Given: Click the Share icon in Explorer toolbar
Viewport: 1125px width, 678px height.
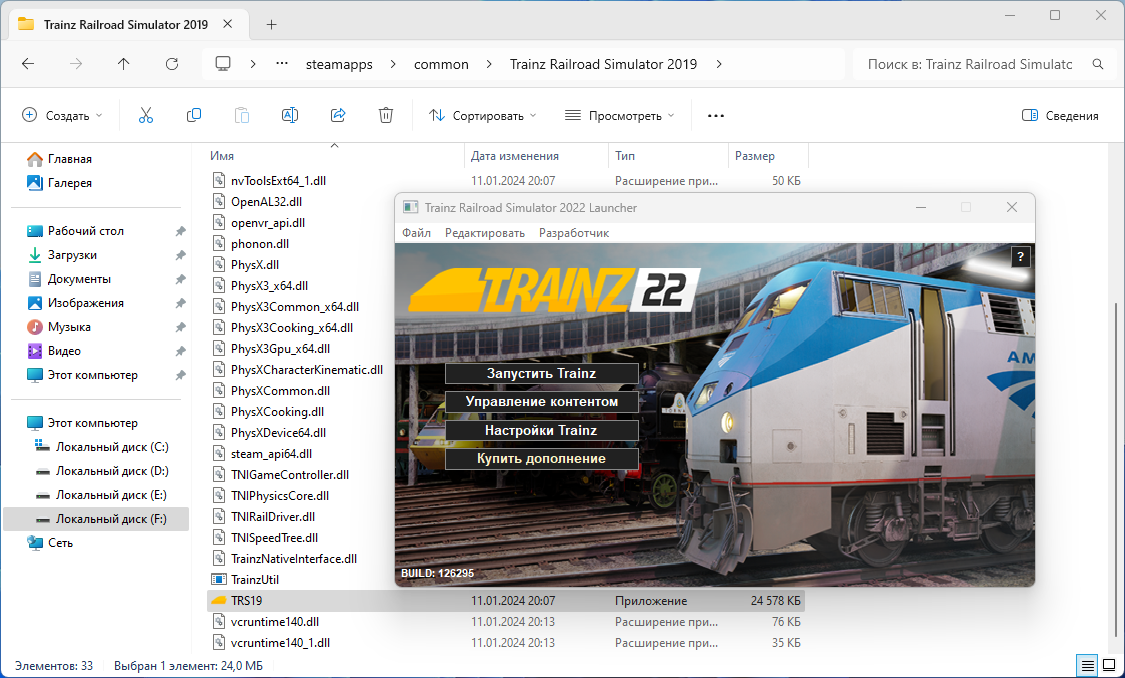Looking at the screenshot, I should point(338,116).
